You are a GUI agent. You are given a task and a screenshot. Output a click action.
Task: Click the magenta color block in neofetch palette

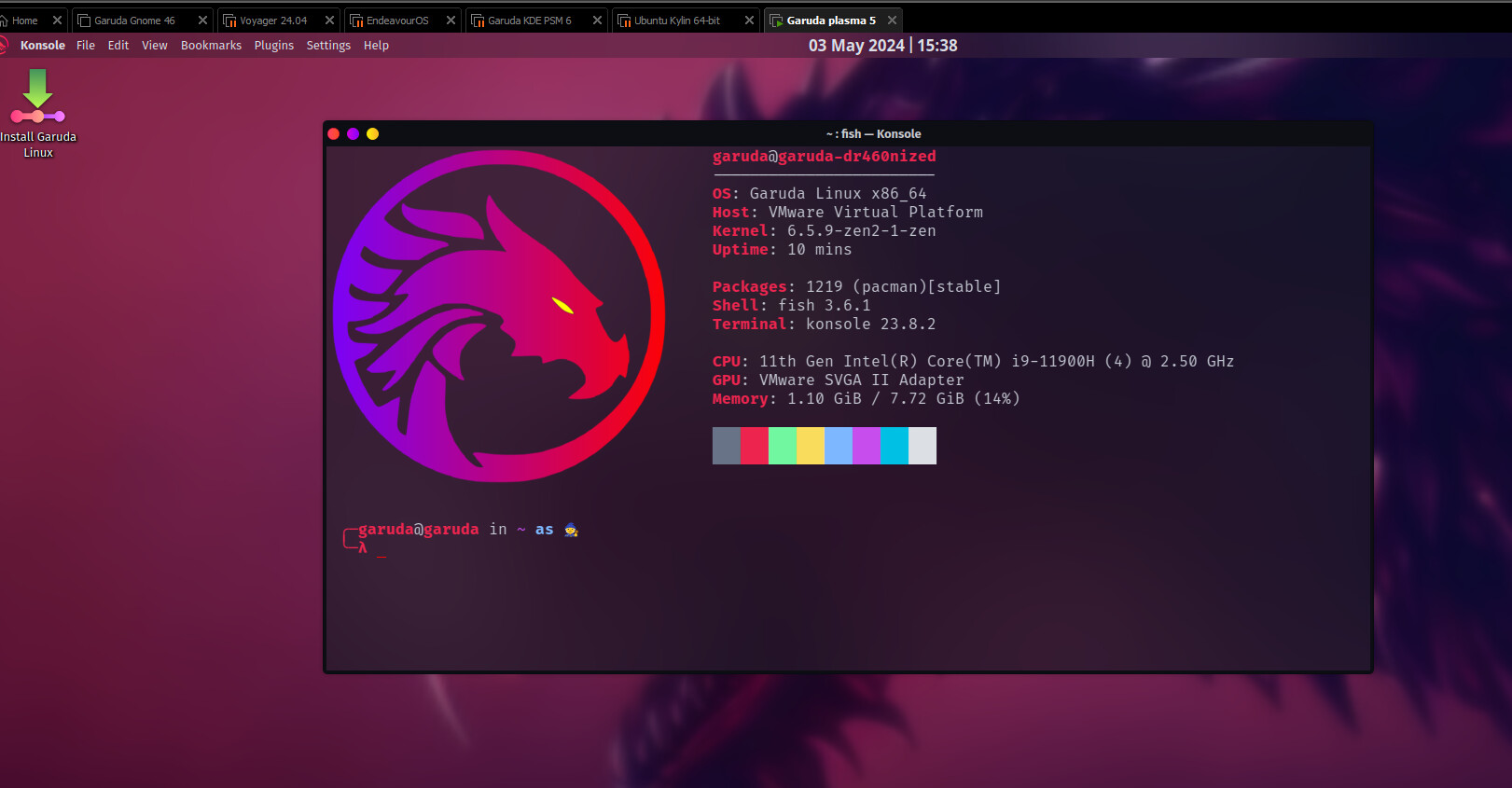tap(867, 446)
